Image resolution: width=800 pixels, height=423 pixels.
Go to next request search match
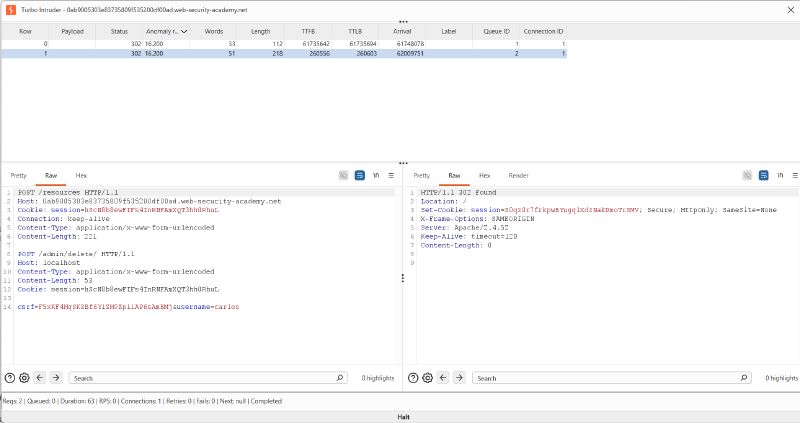coord(56,378)
